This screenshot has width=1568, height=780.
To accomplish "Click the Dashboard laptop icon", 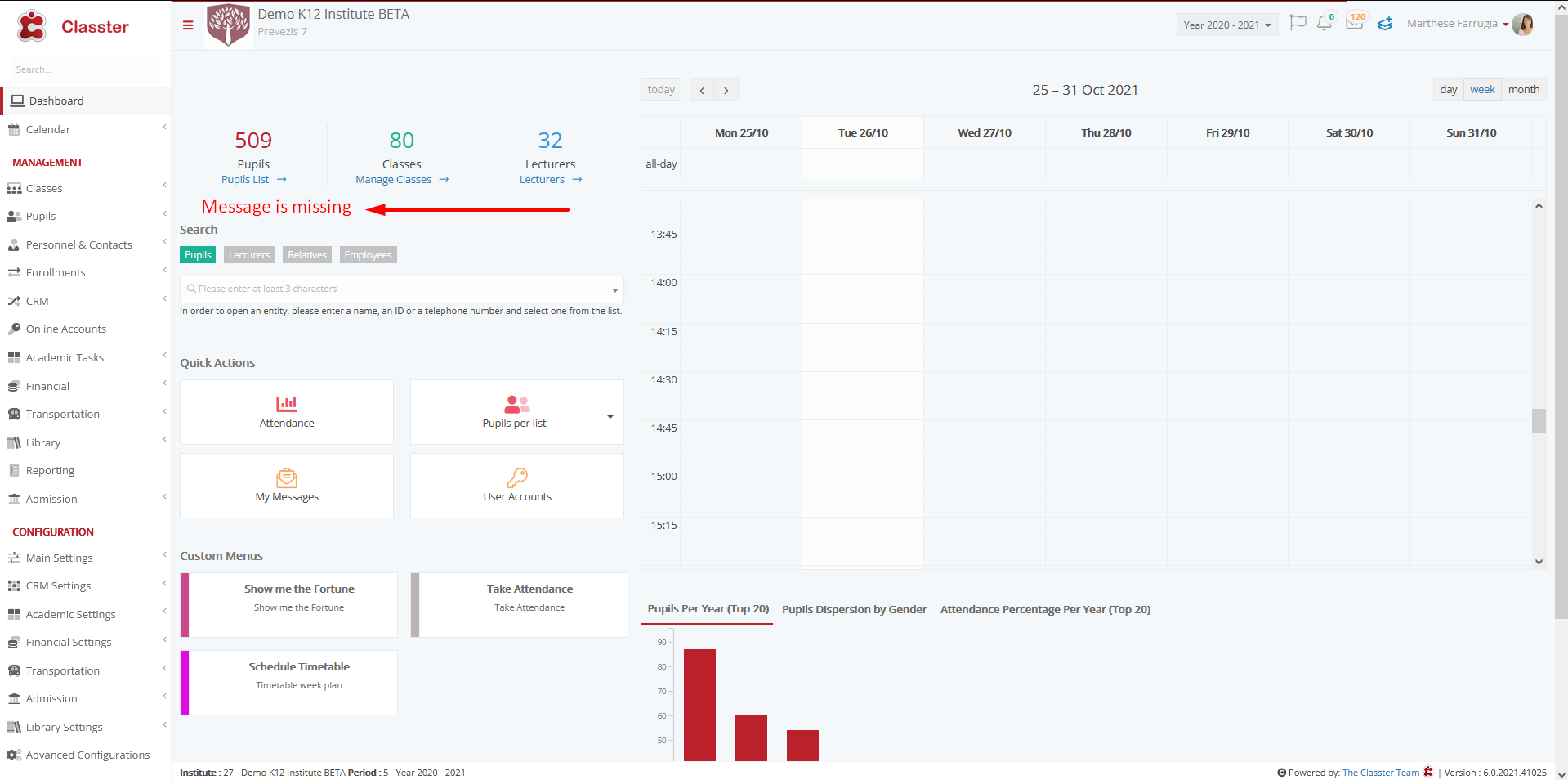I will coord(17,101).
